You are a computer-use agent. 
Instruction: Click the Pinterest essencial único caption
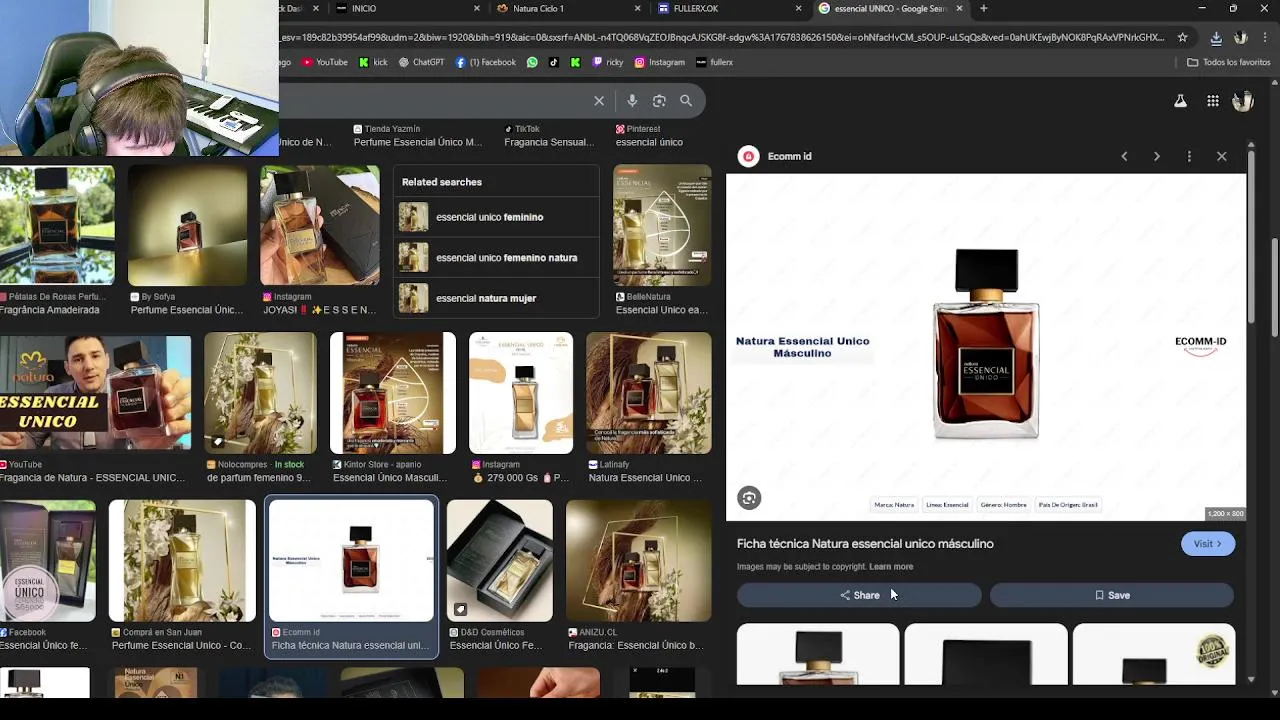(650, 135)
